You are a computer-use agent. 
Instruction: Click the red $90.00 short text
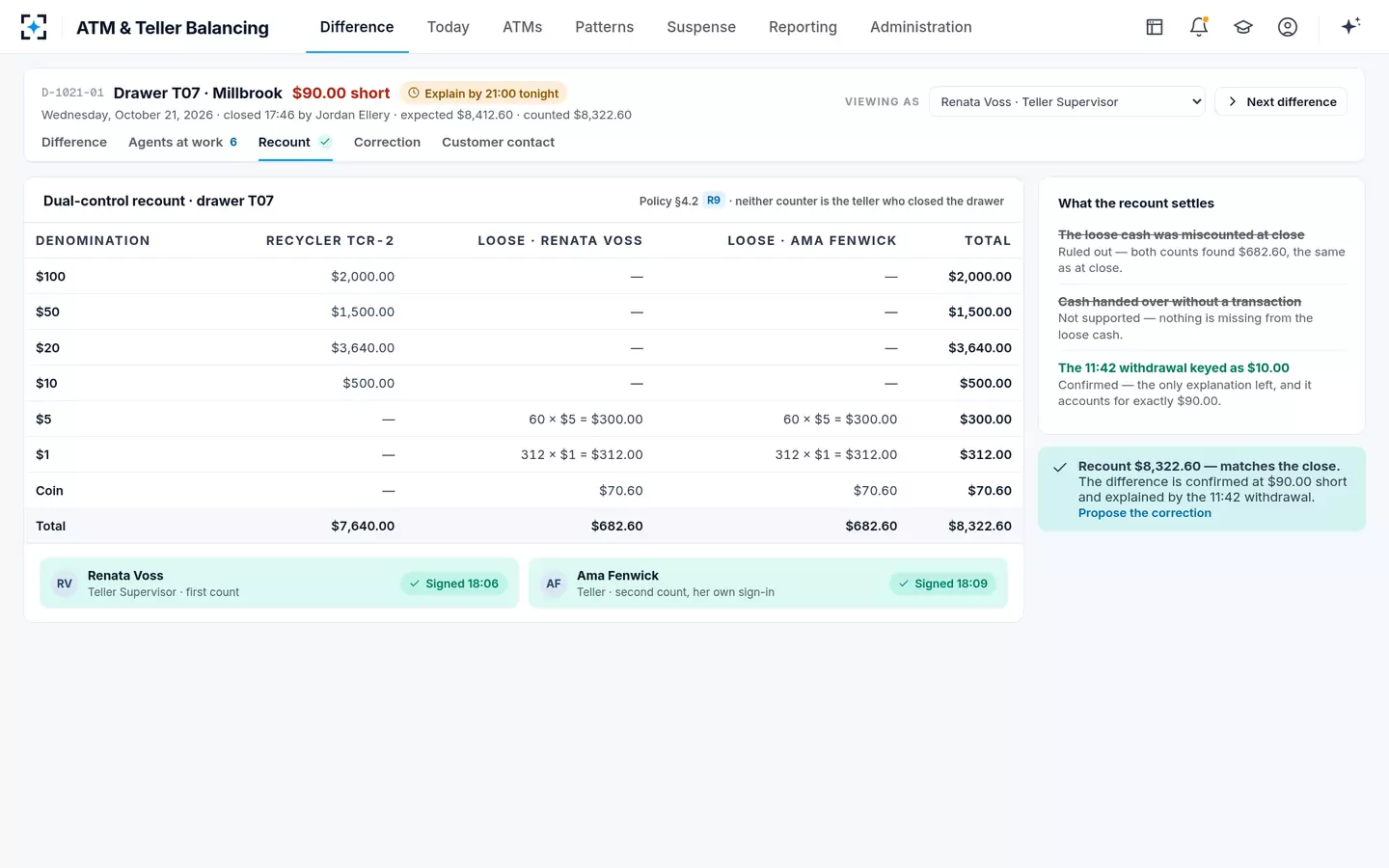click(x=341, y=93)
